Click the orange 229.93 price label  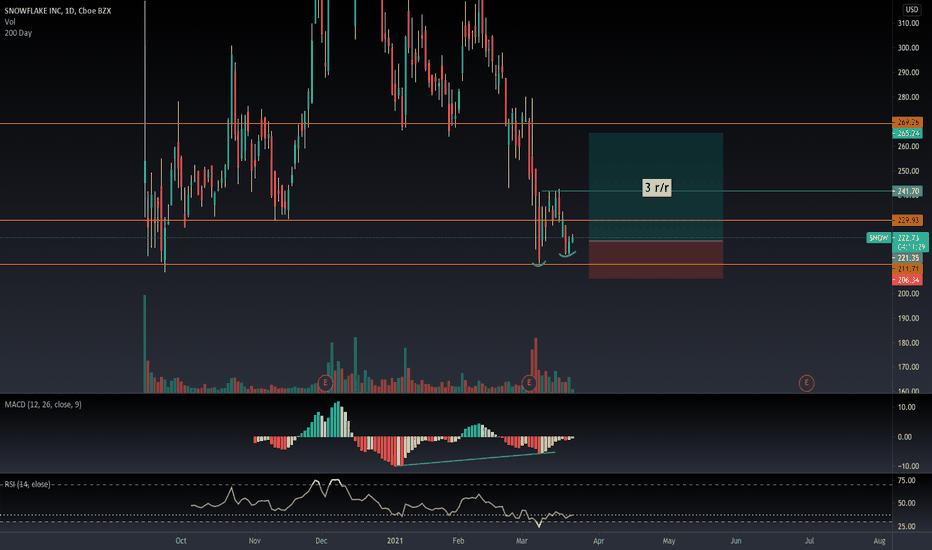908,221
